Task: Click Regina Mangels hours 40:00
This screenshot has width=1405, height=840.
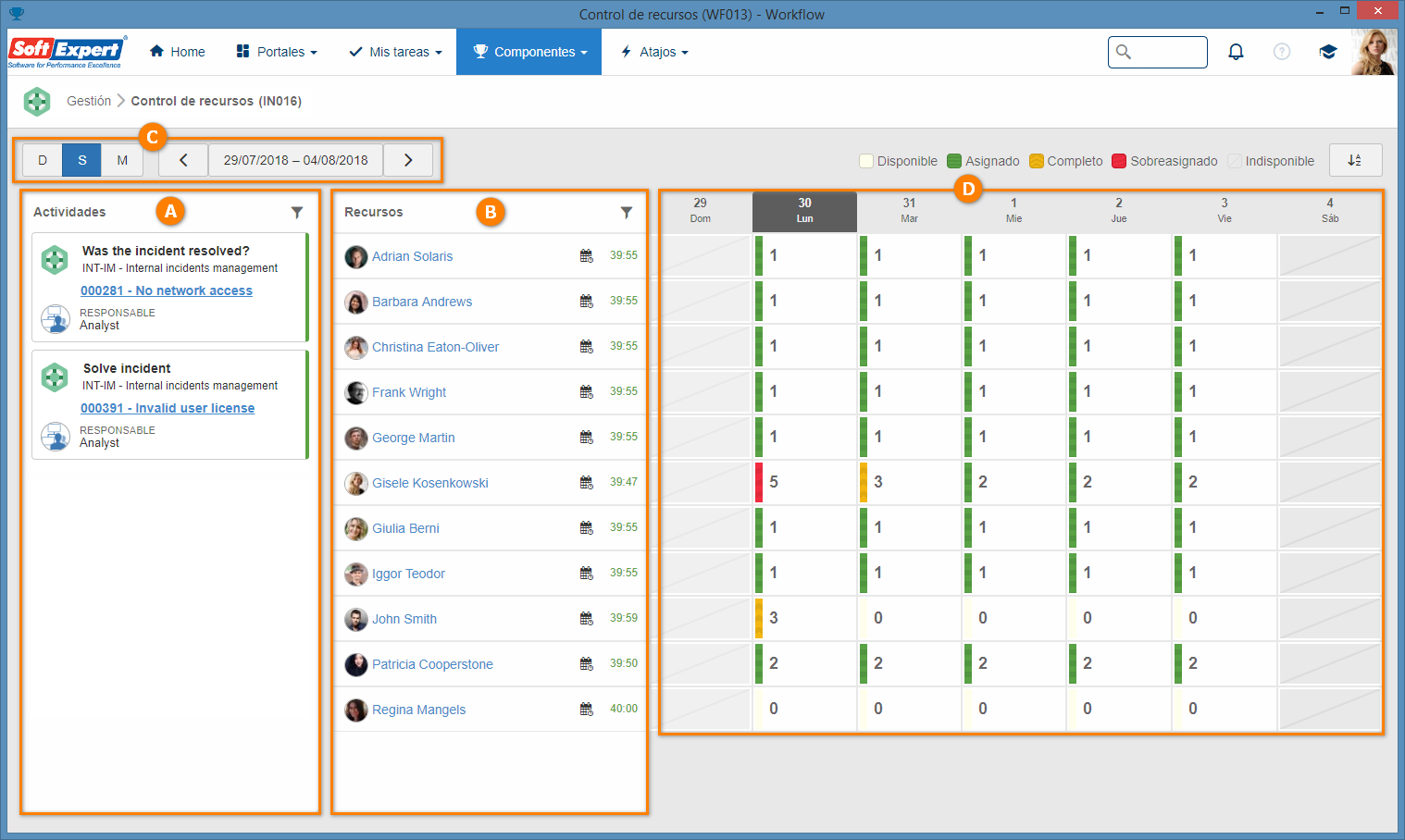Action: (624, 709)
